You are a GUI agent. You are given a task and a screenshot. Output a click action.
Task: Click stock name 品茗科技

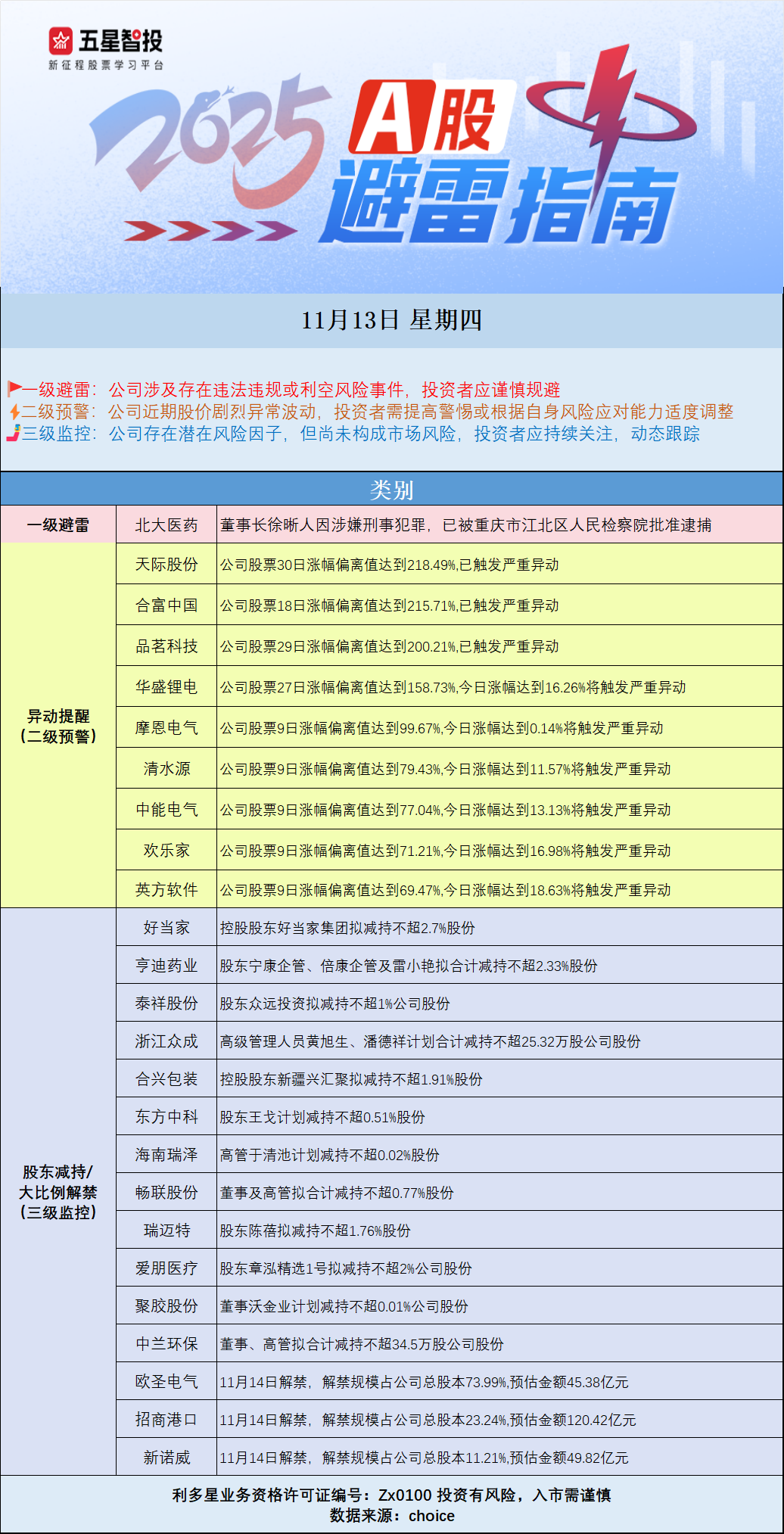[166, 646]
